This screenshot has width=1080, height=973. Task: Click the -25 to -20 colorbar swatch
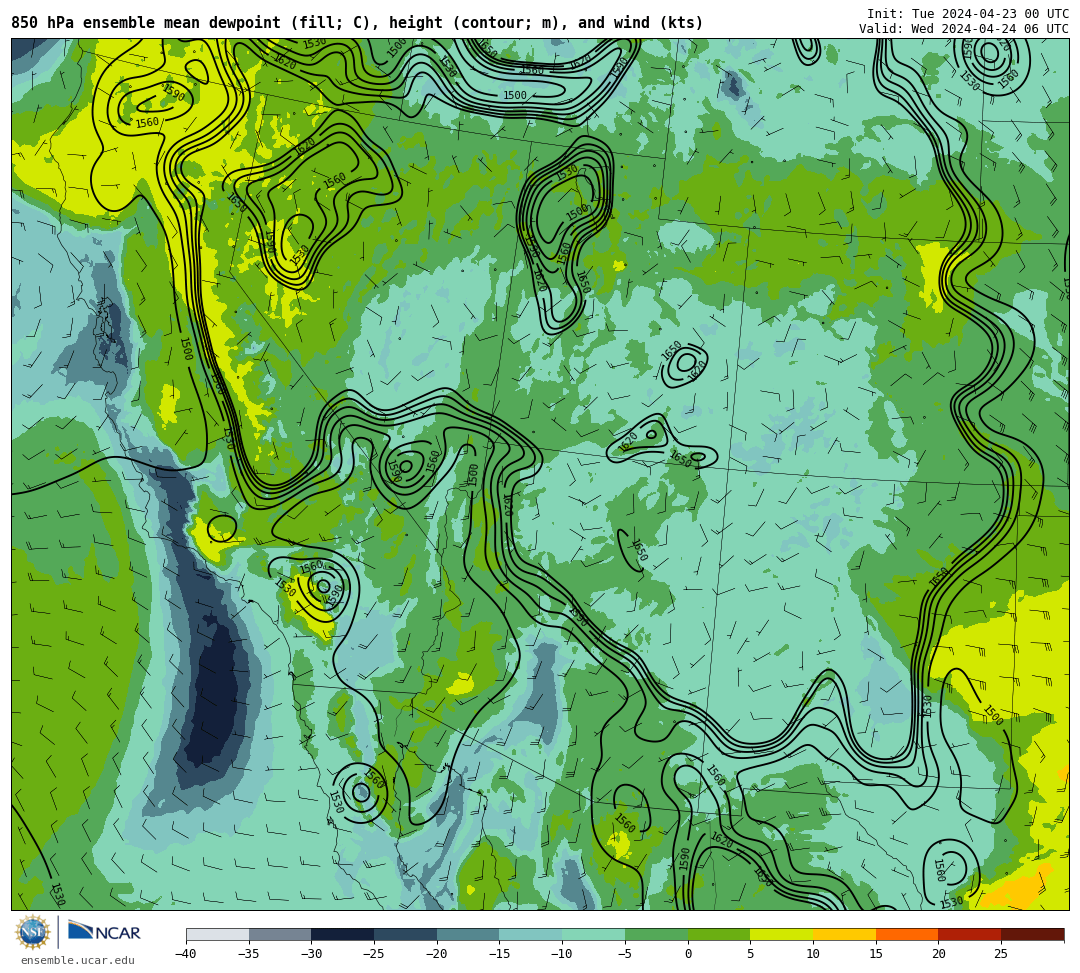click(x=406, y=934)
